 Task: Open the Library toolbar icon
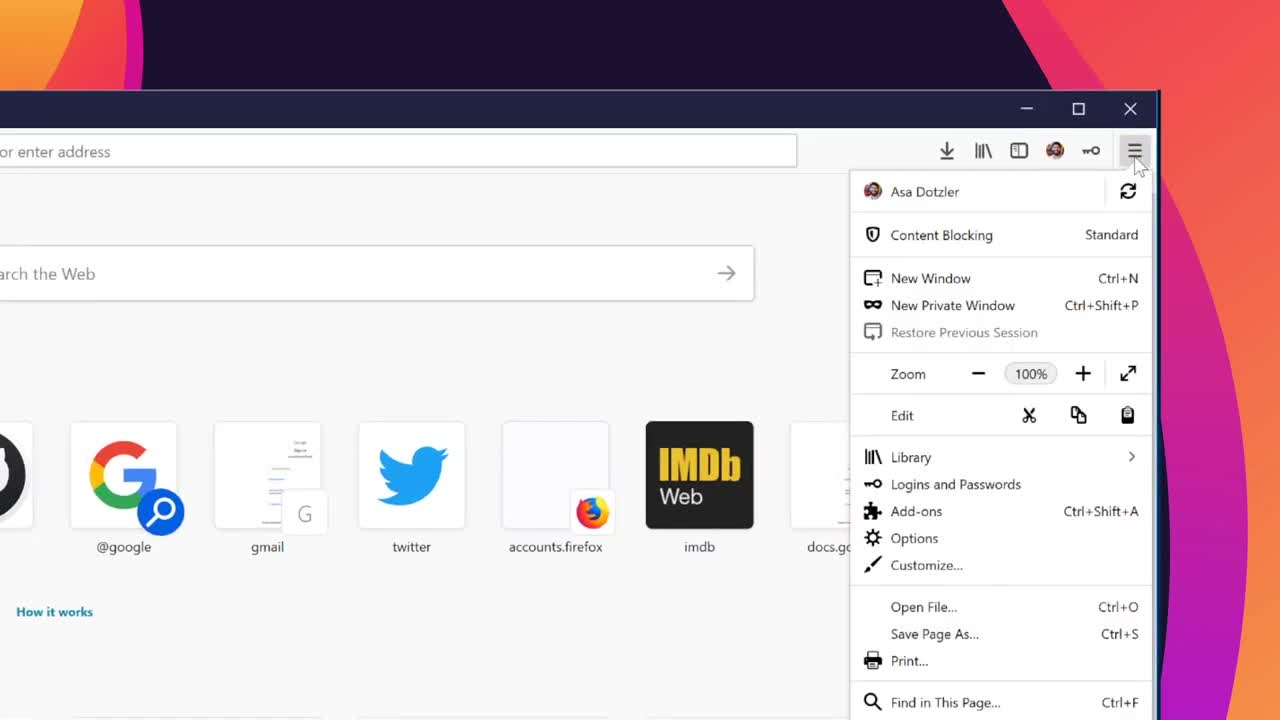tap(983, 151)
